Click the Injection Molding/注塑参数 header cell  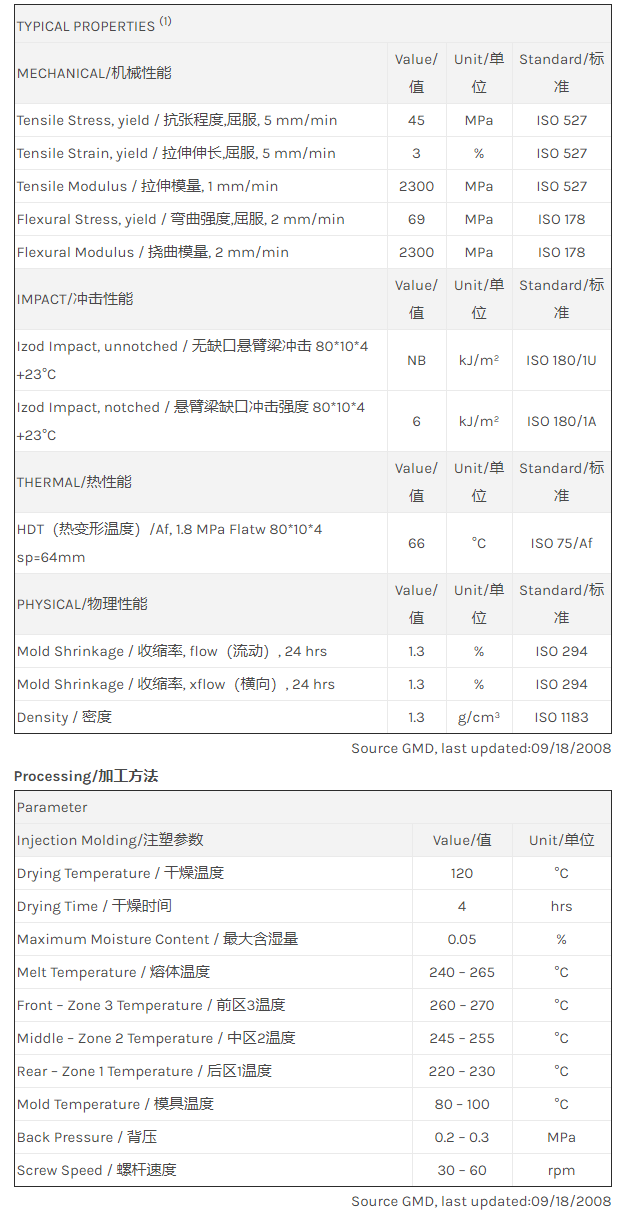click(x=110, y=840)
